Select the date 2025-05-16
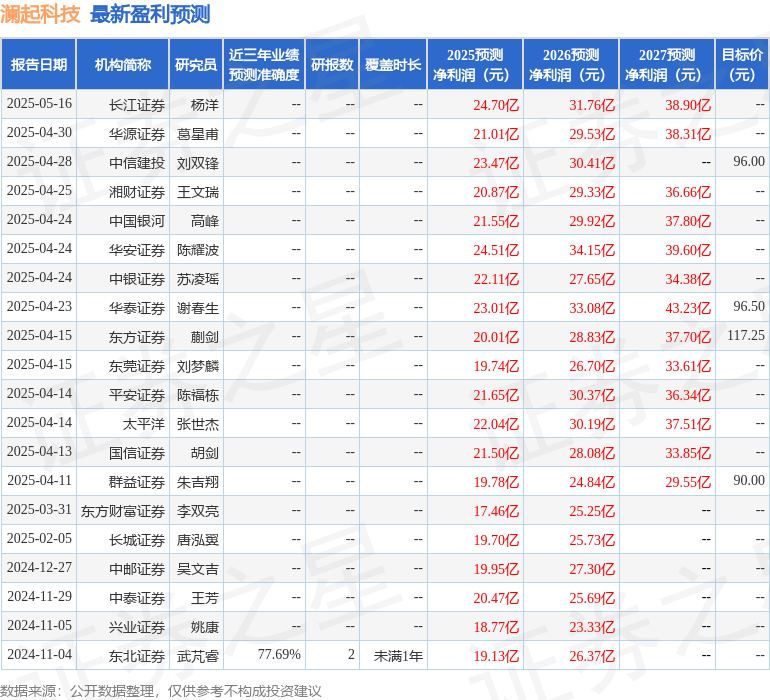 point(39,104)
